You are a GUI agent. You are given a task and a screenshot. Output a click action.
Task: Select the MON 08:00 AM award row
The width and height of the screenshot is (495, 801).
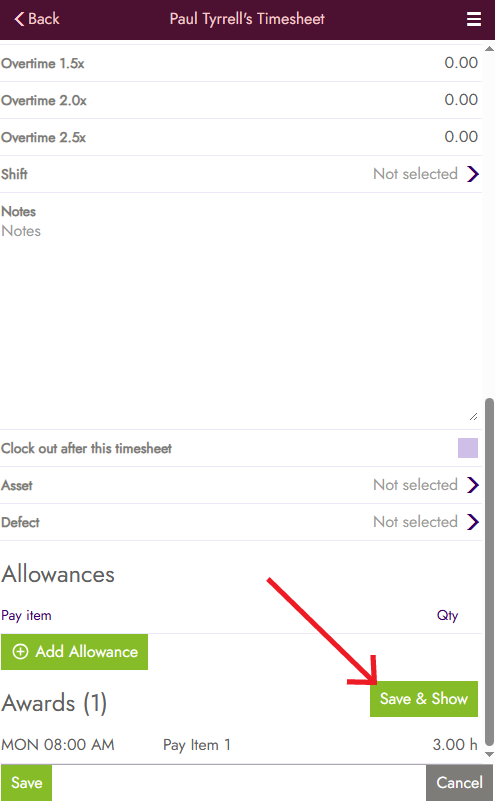(x=240, y=745)
